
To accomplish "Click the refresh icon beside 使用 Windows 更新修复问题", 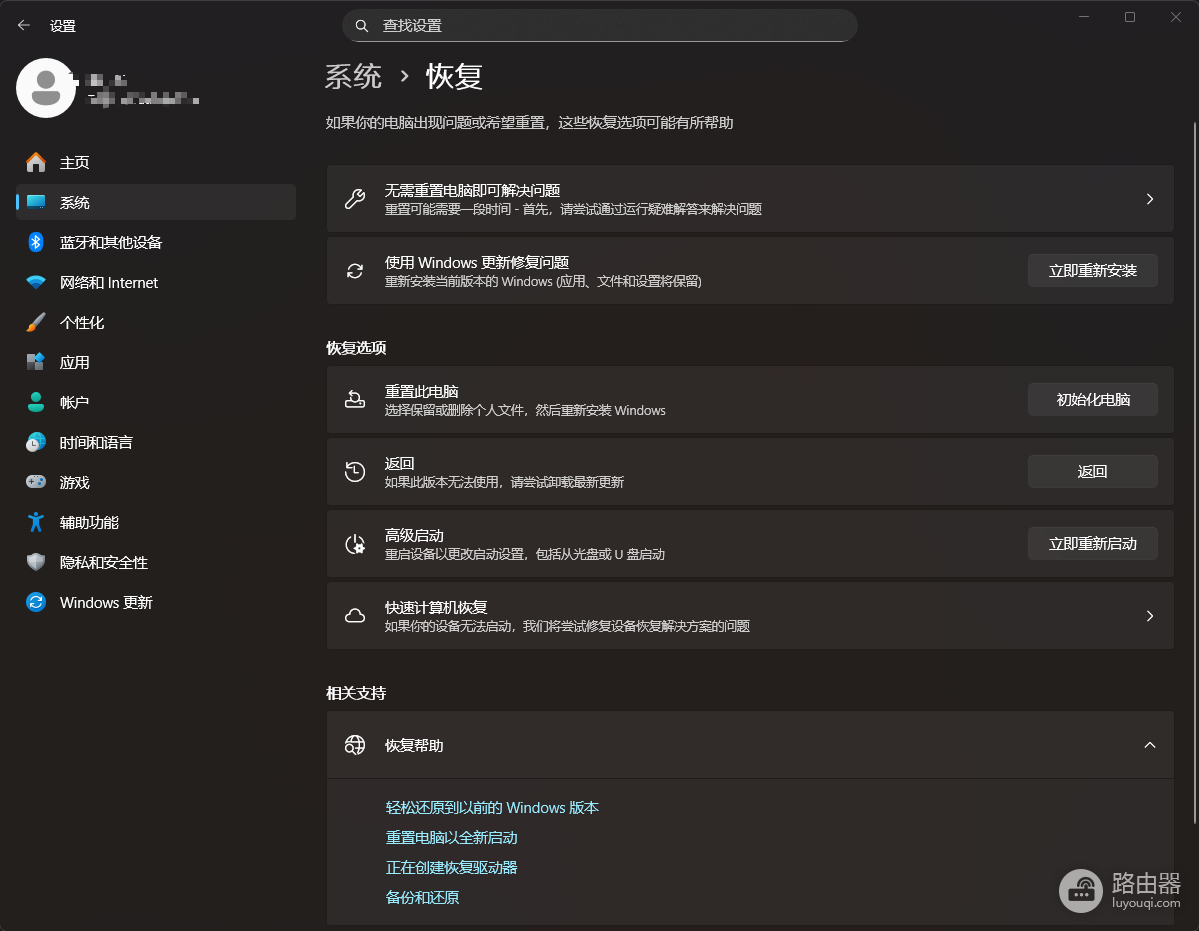I will (355, 271).
